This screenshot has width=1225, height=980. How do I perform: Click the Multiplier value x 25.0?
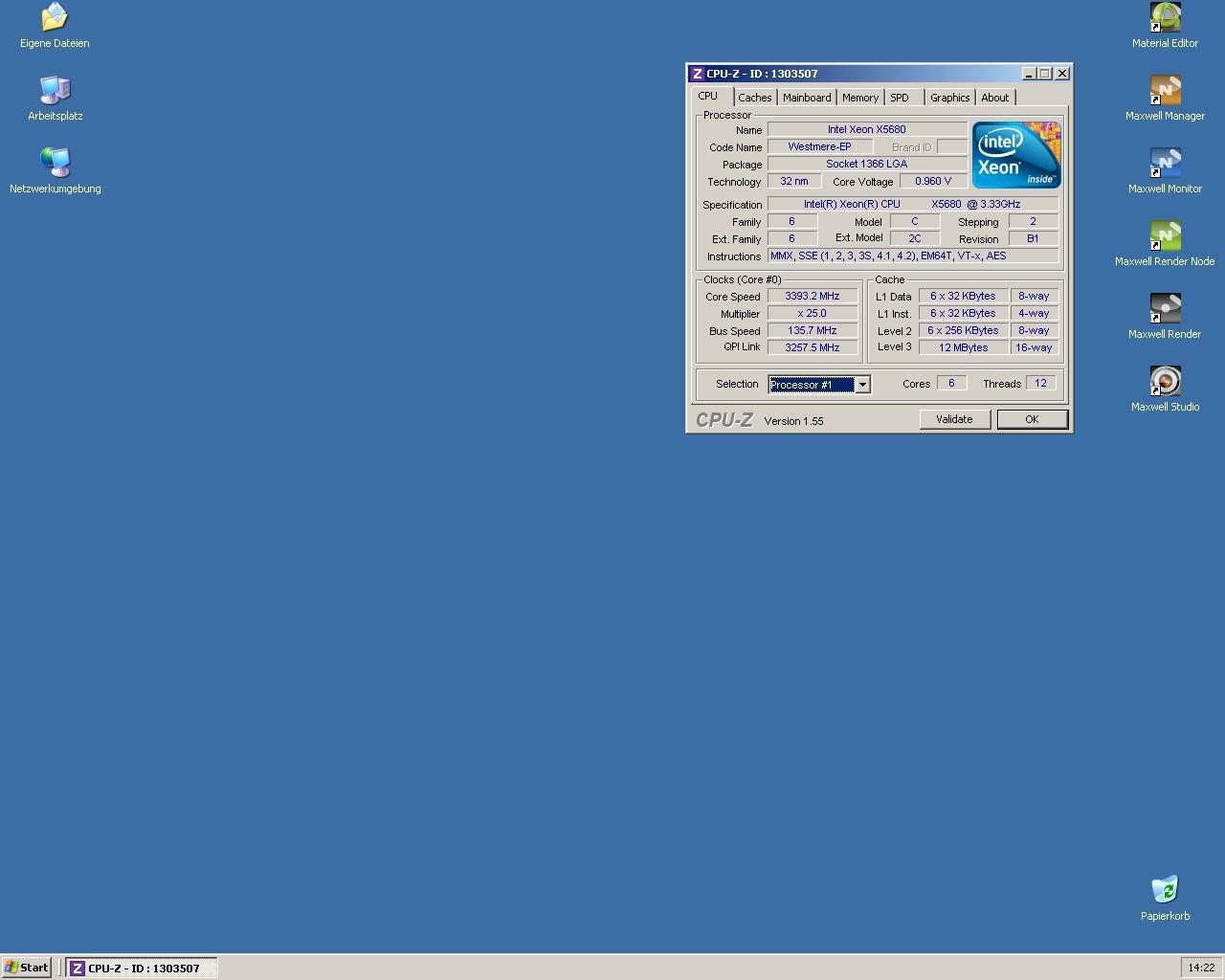point(813,313)
